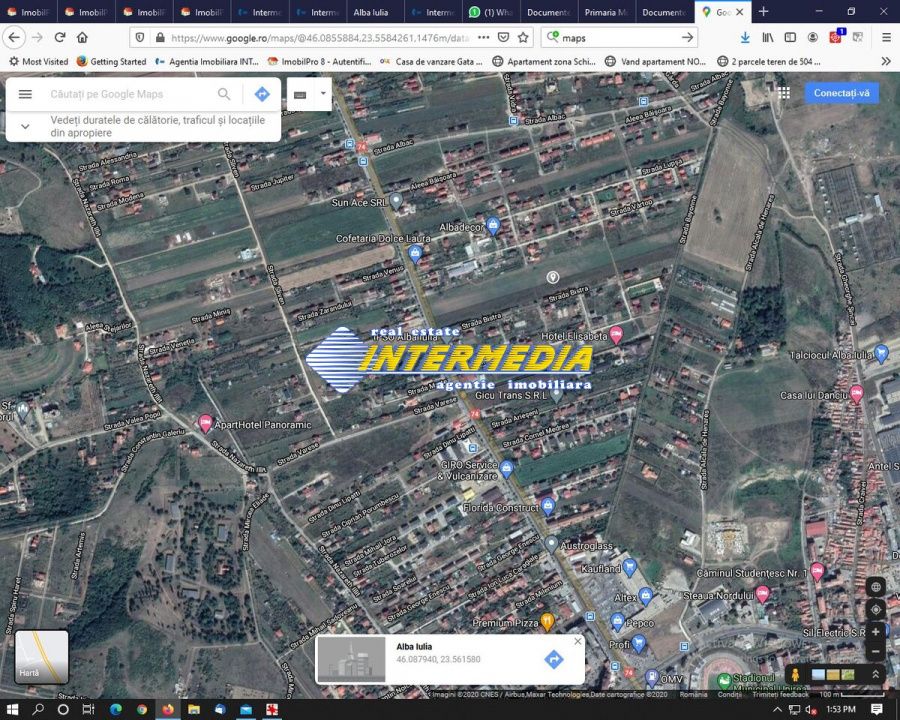
Task: Show my location on the map
Action: (x=876, y=609)
